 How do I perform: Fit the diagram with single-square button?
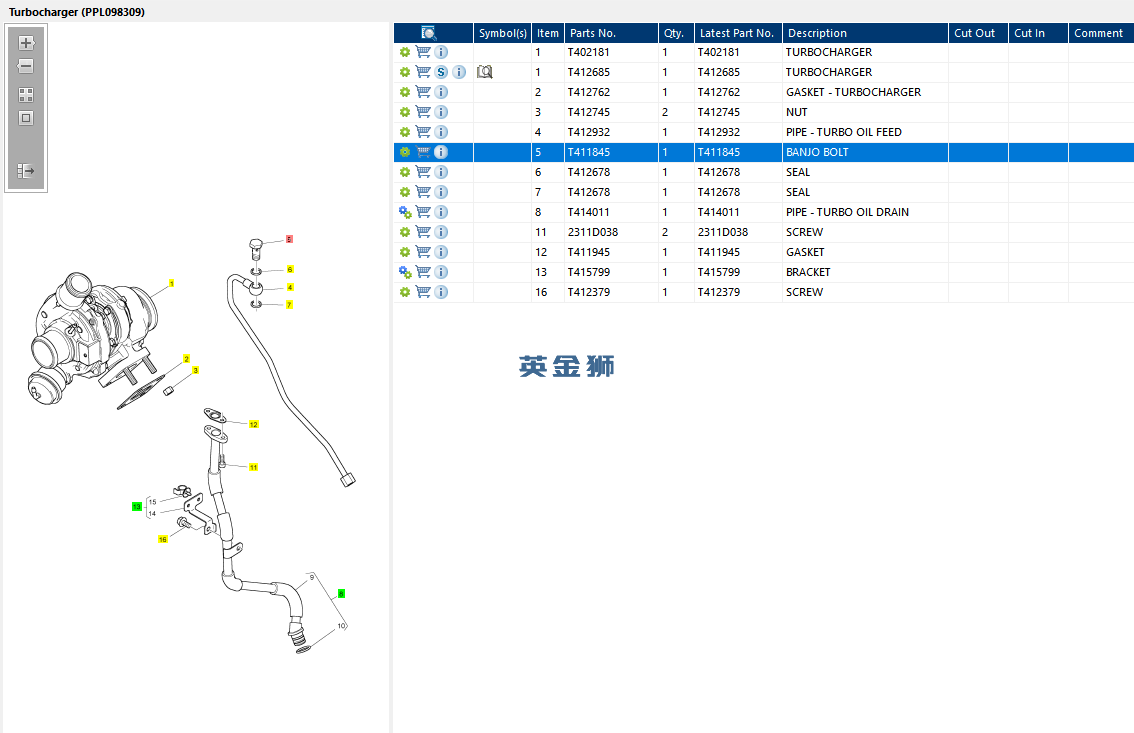pyautogui.click(x=26, y=118)
